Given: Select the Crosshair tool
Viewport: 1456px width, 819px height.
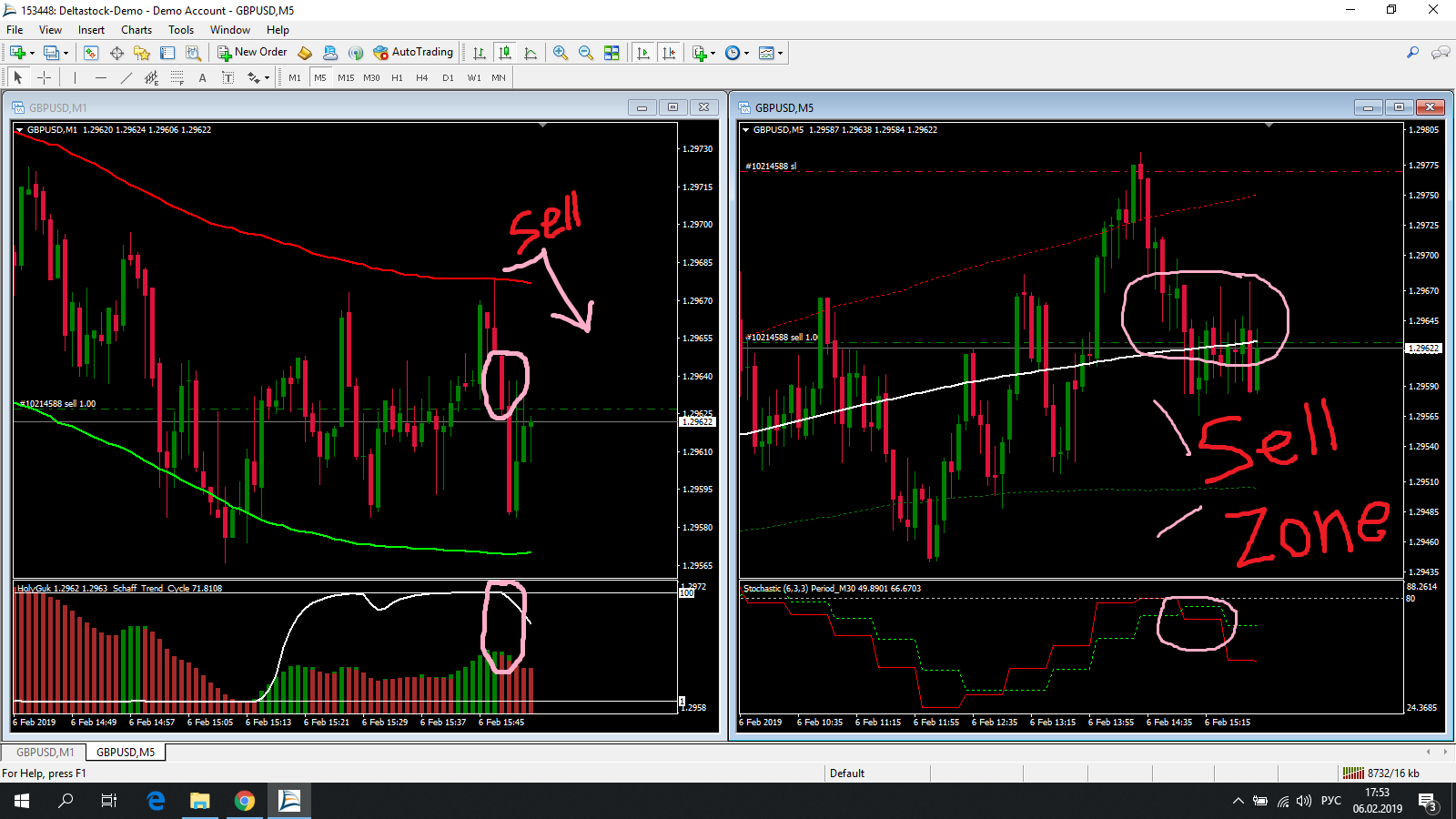Looking at the screenshot, I should coord(44,78).
